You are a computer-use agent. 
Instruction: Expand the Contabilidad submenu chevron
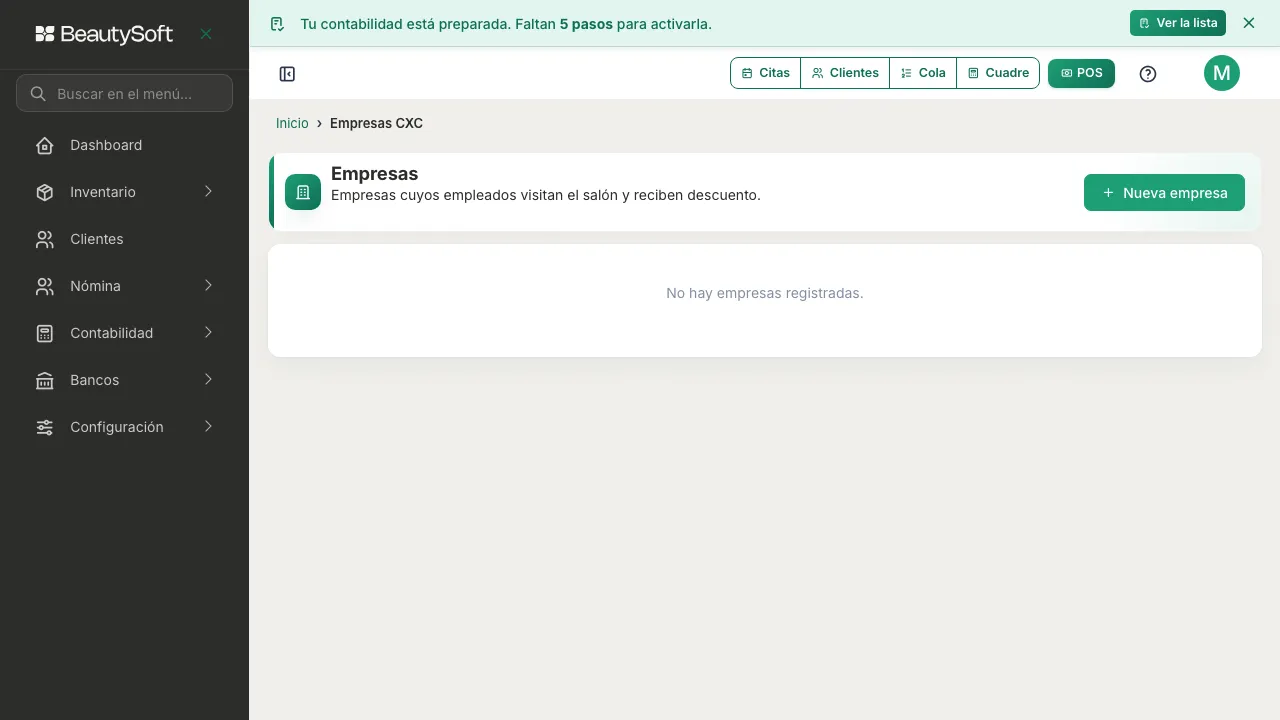point(208,332)
